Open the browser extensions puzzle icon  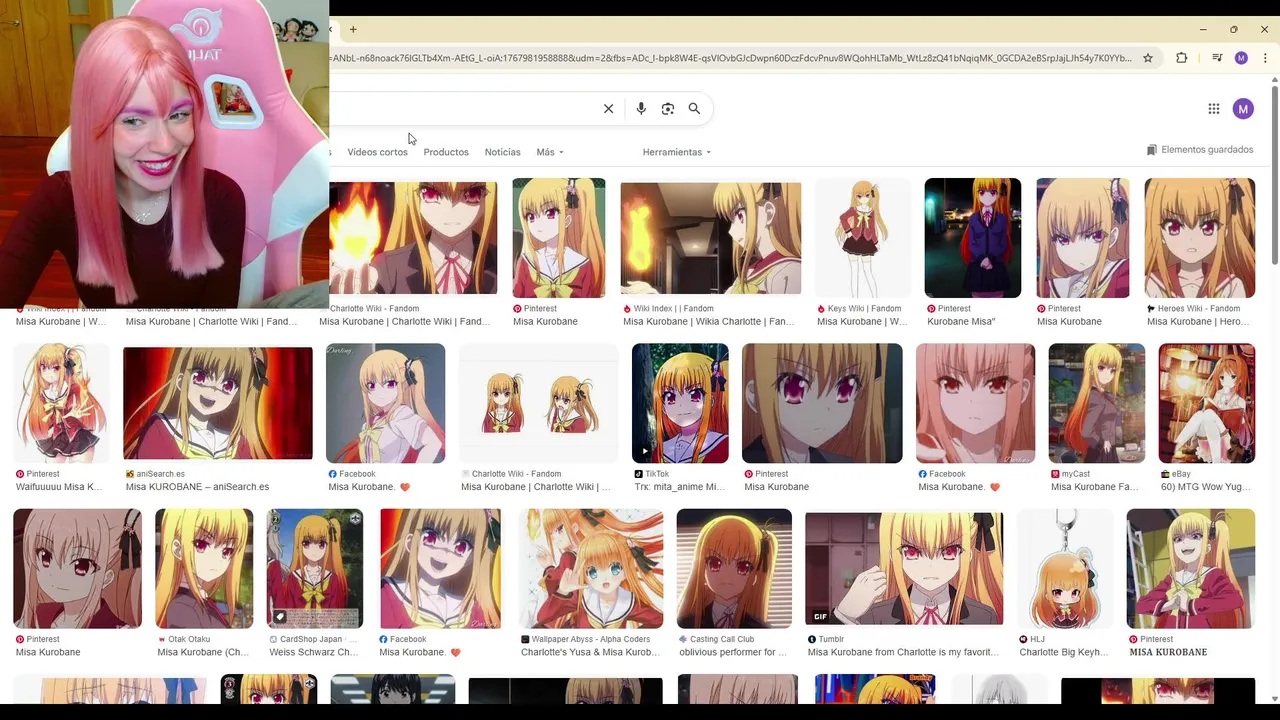click(1181, 58)
